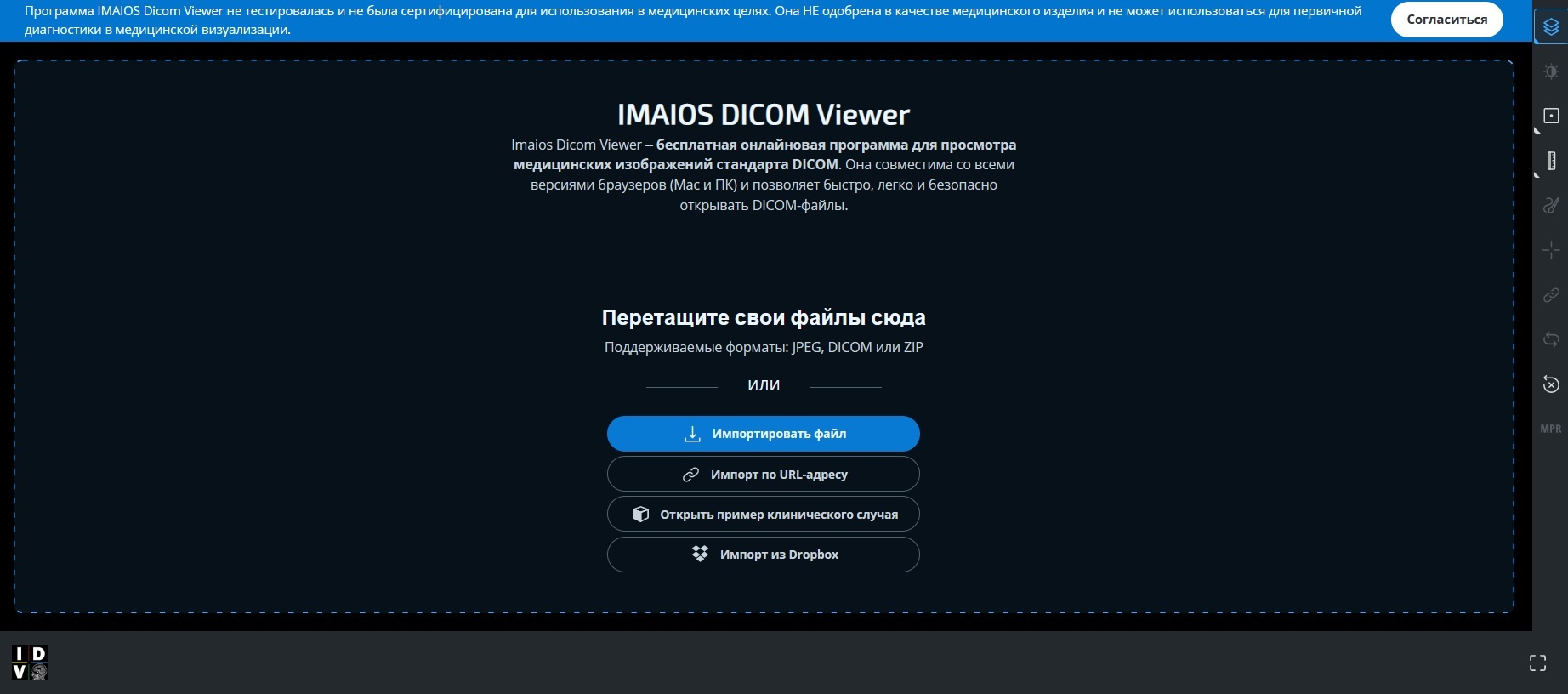Activate the MPR mode button
The height and width of the screenshot is (694, 1568).
(1551, 429)
